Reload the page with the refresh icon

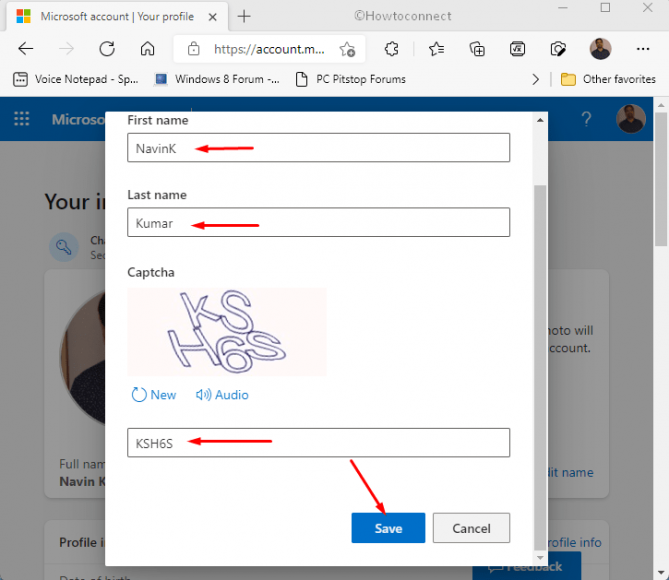(107, 49)
